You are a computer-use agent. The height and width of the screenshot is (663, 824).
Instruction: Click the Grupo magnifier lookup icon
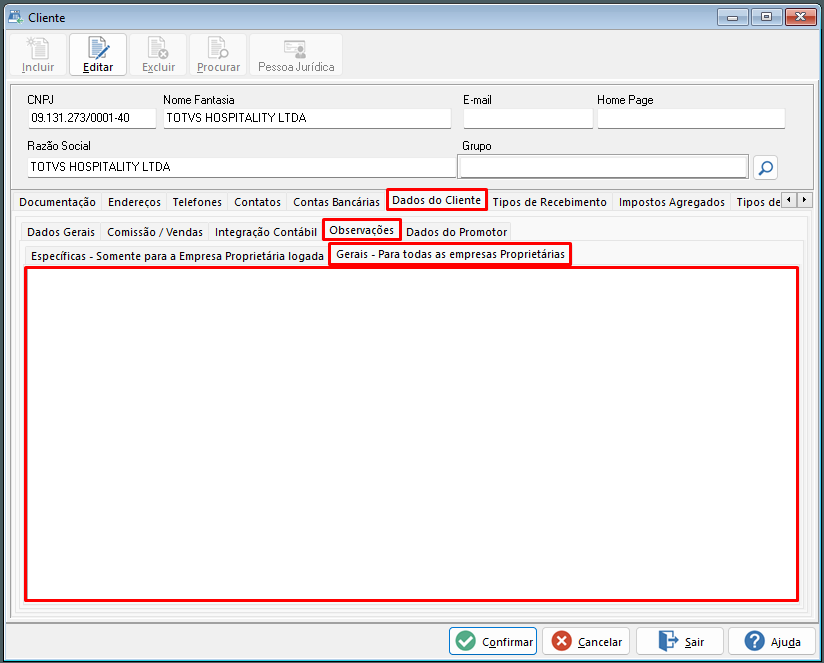(x=765, y=168)
